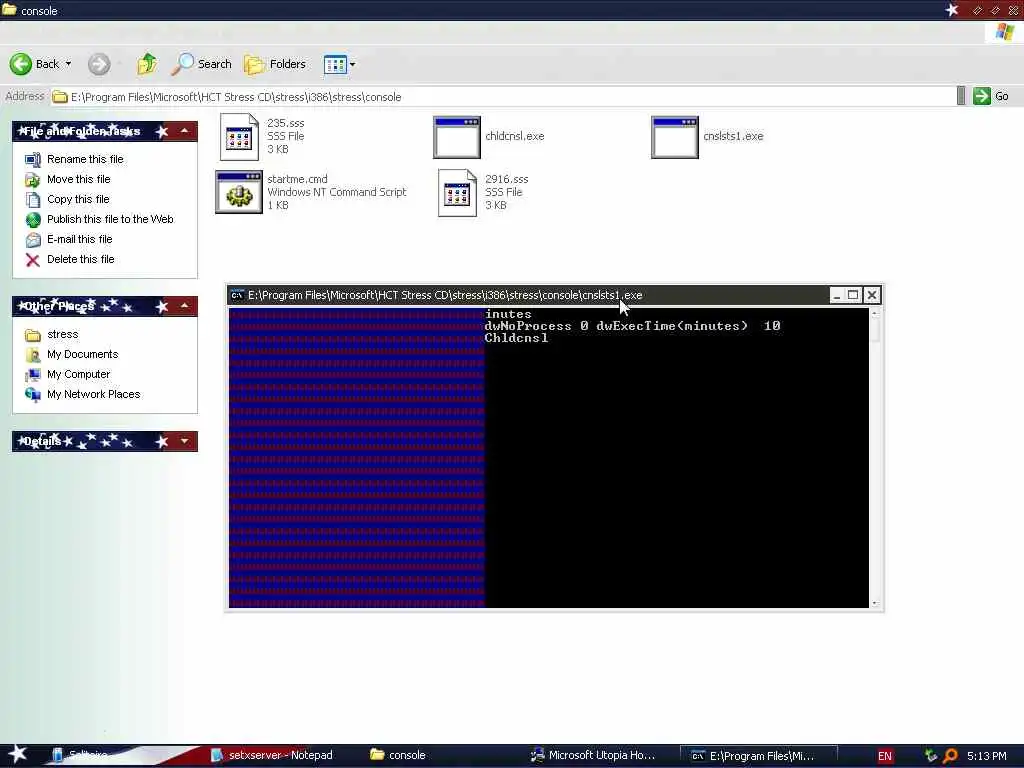Click the Go button

click(x=990, y=96)
